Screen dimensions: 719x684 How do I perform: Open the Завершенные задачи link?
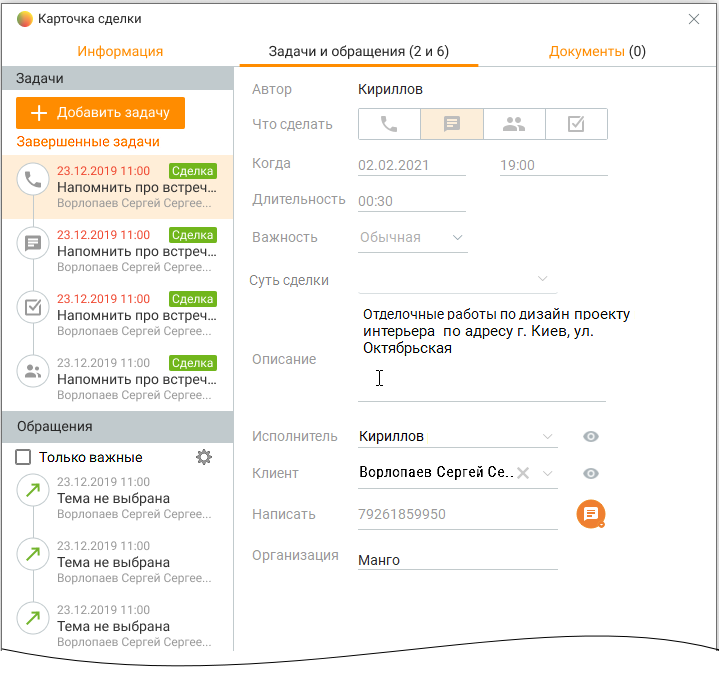click(x=88, y=142)
